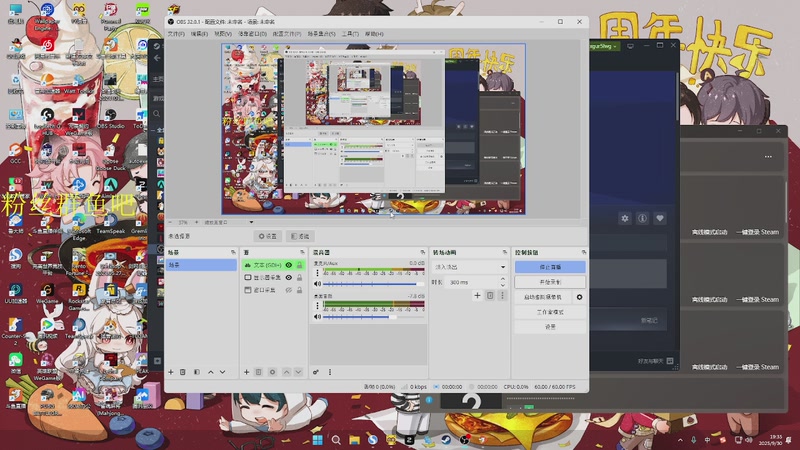800x450 pixels.
Task: Open OBS from the Windows taskbar
Action: (464, 439)
